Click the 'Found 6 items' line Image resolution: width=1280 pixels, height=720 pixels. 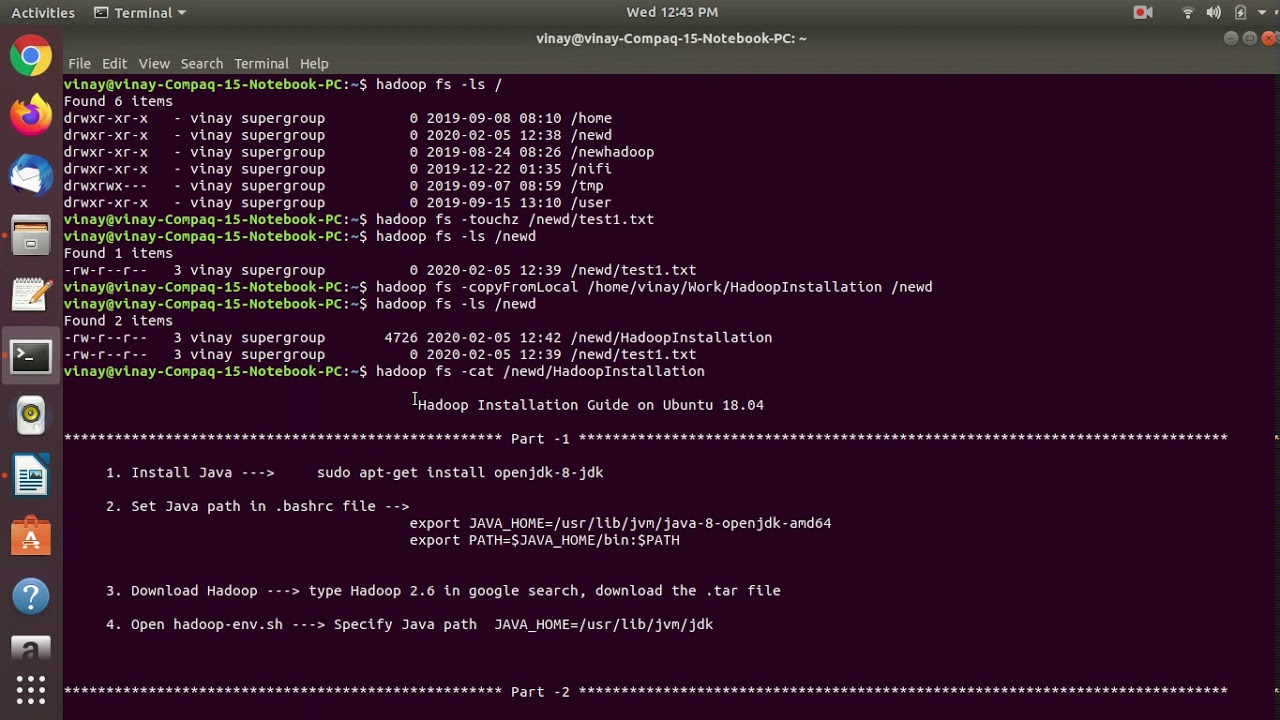(x=118, y=101)
